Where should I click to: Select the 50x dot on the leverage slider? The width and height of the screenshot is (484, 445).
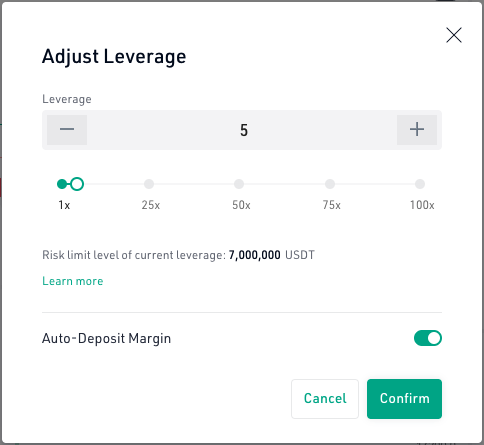pos(239,184)
